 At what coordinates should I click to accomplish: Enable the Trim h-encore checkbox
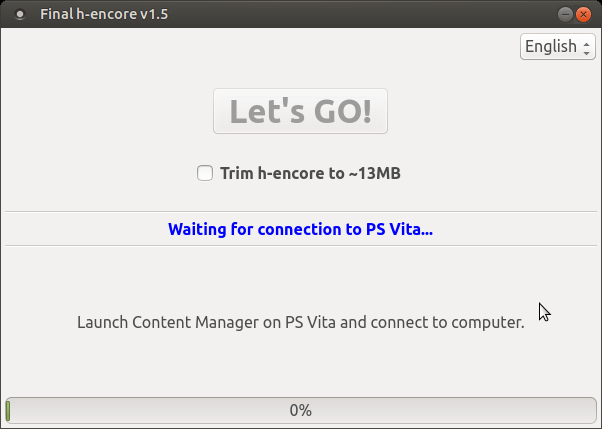(205, 173)
